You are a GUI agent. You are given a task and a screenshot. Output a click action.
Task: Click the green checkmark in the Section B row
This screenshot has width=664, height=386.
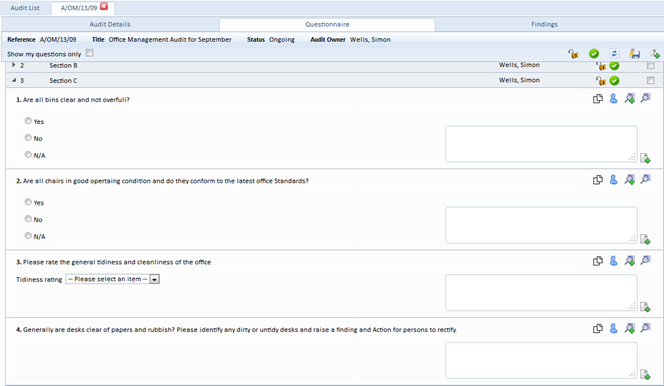click(x=614, y=66)
